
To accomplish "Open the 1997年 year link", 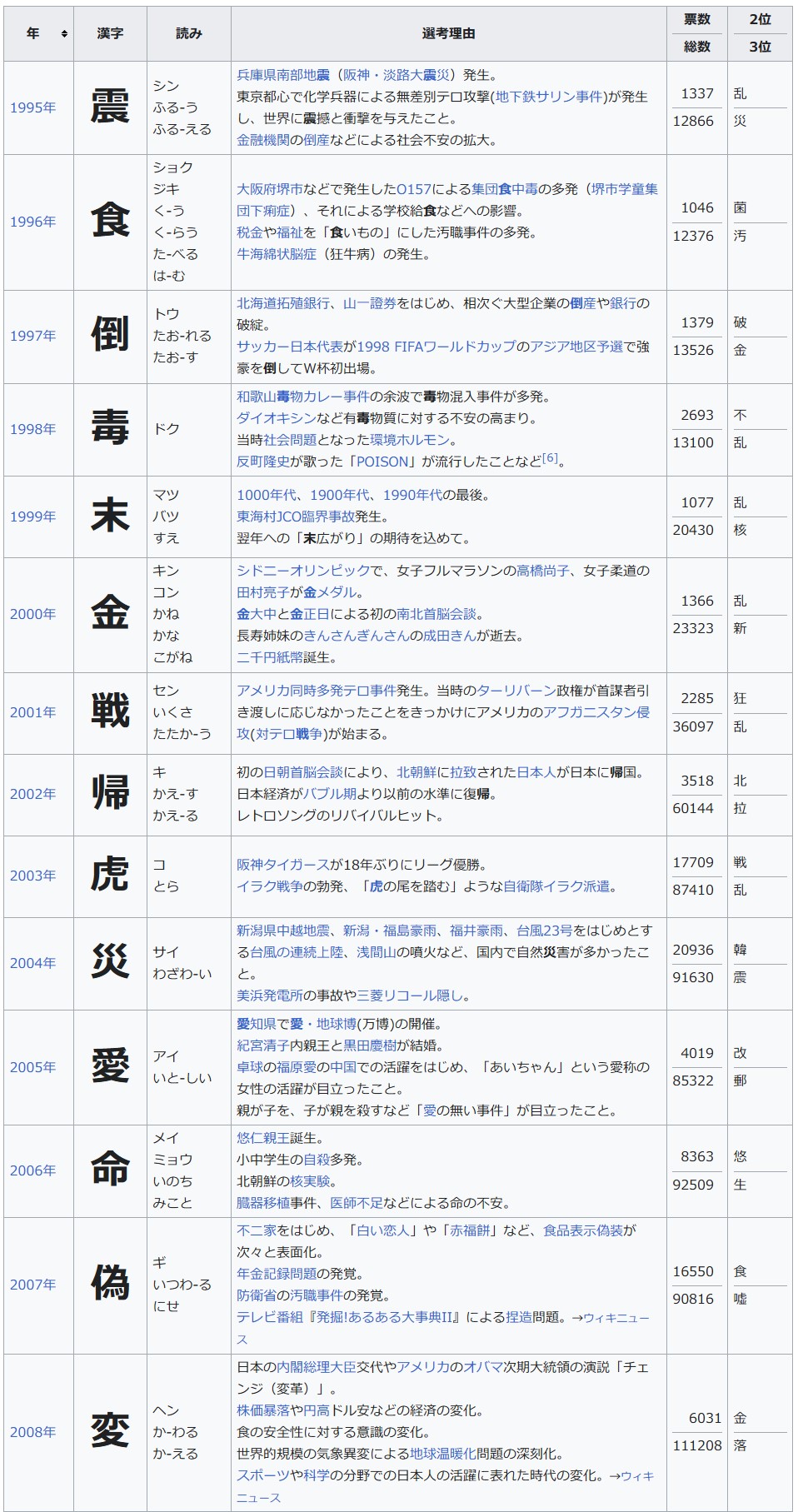I will click(33, 336).
